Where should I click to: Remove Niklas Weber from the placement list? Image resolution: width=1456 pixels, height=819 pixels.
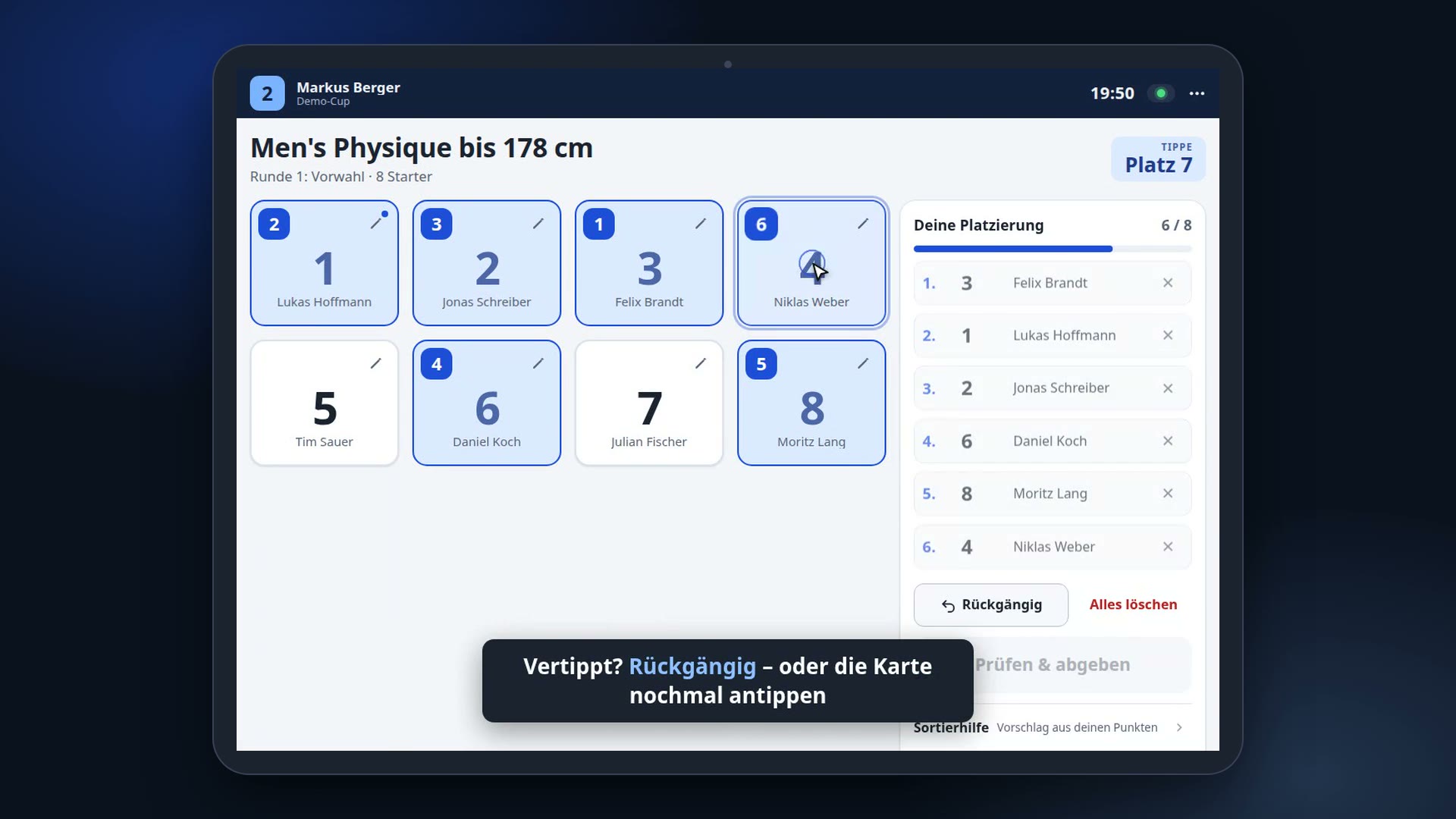1168,547
